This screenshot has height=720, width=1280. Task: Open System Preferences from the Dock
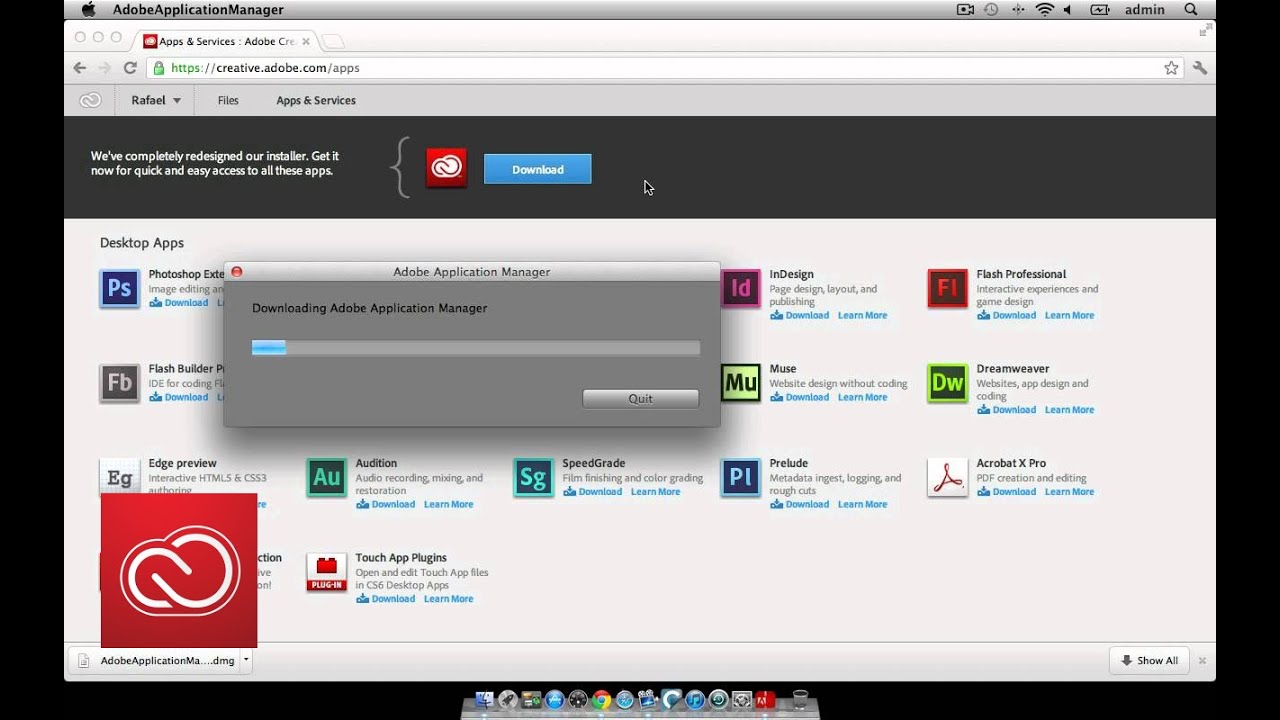742,700
